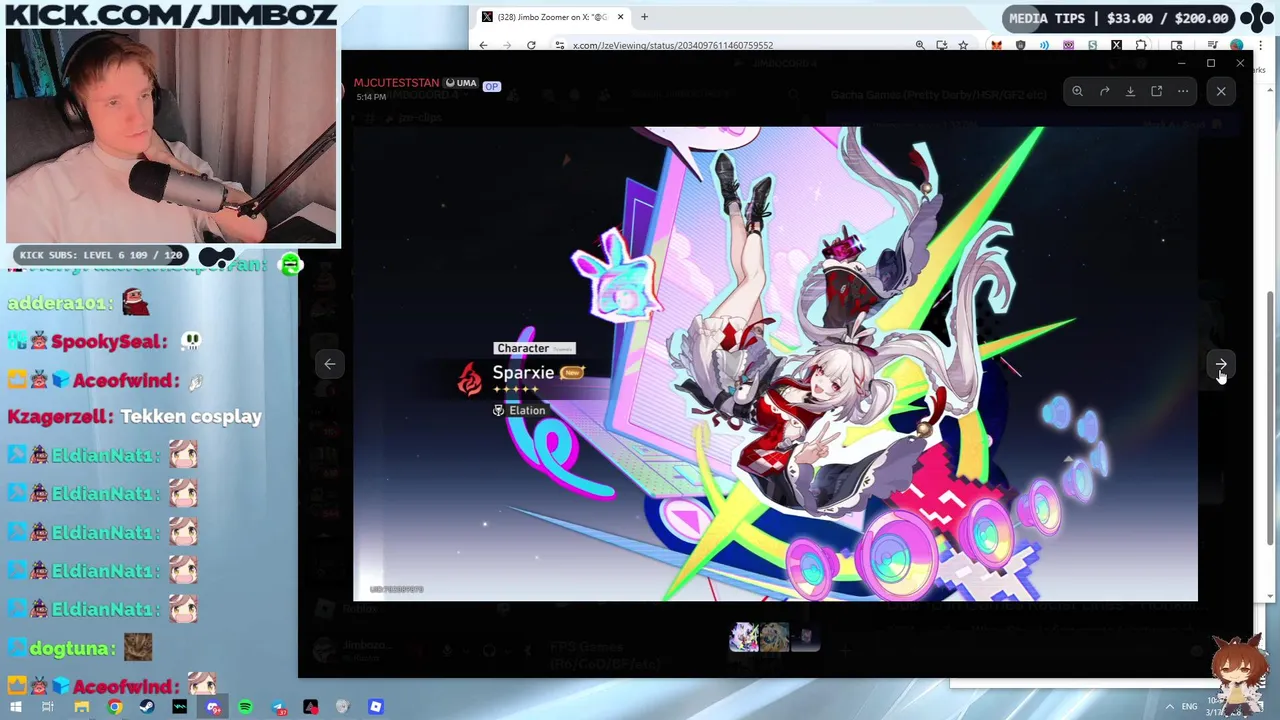Open the Windows Start menu

pos(16,707)
